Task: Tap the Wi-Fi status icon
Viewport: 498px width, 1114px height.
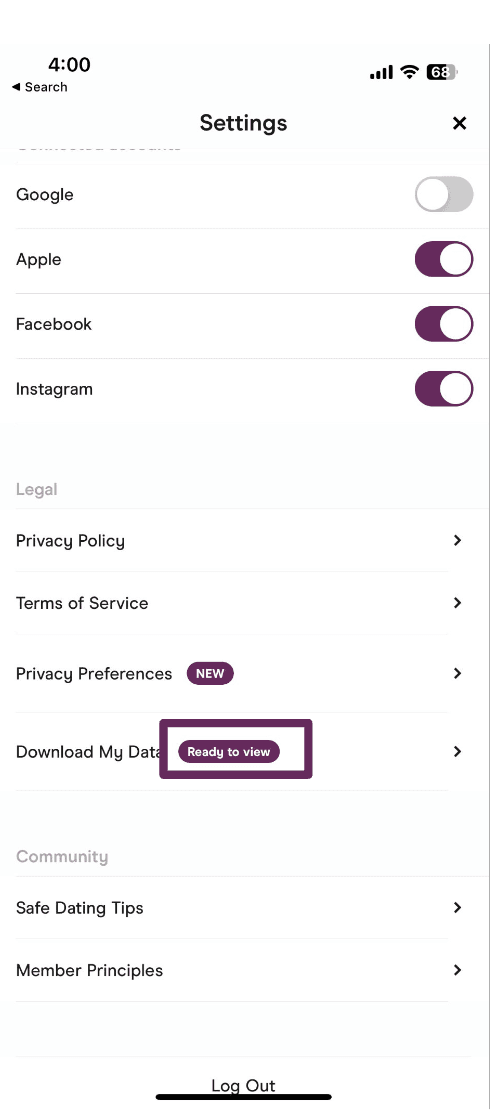Action: pos(409,72)
